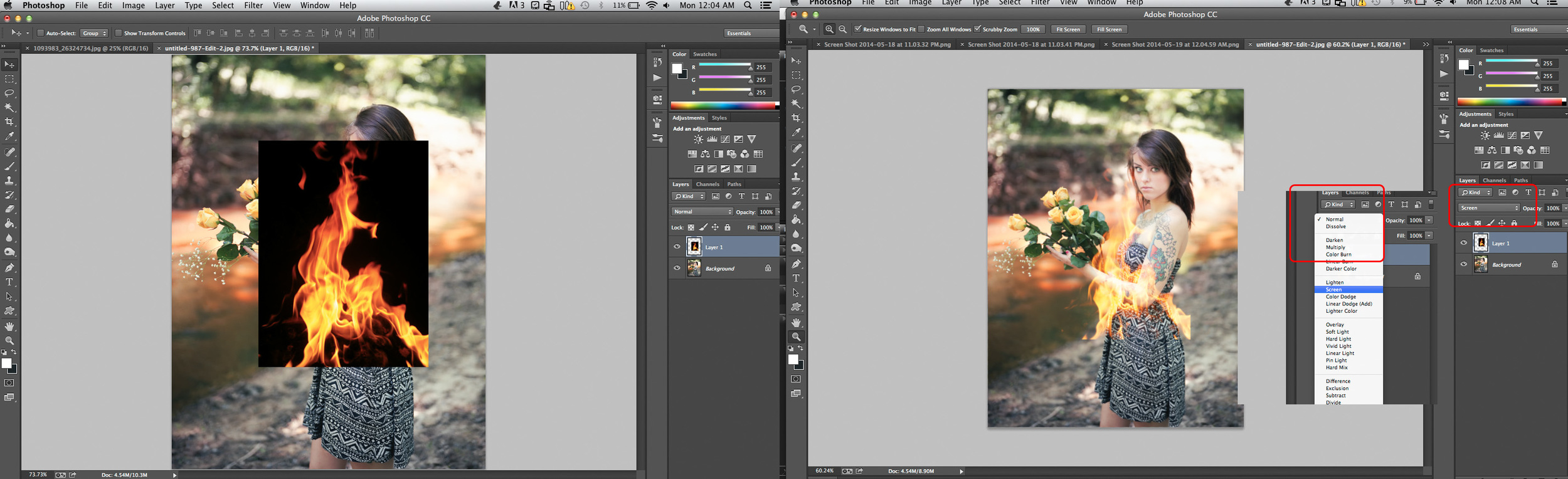Switch to Styles tab in right window

tap(1506, 114)
